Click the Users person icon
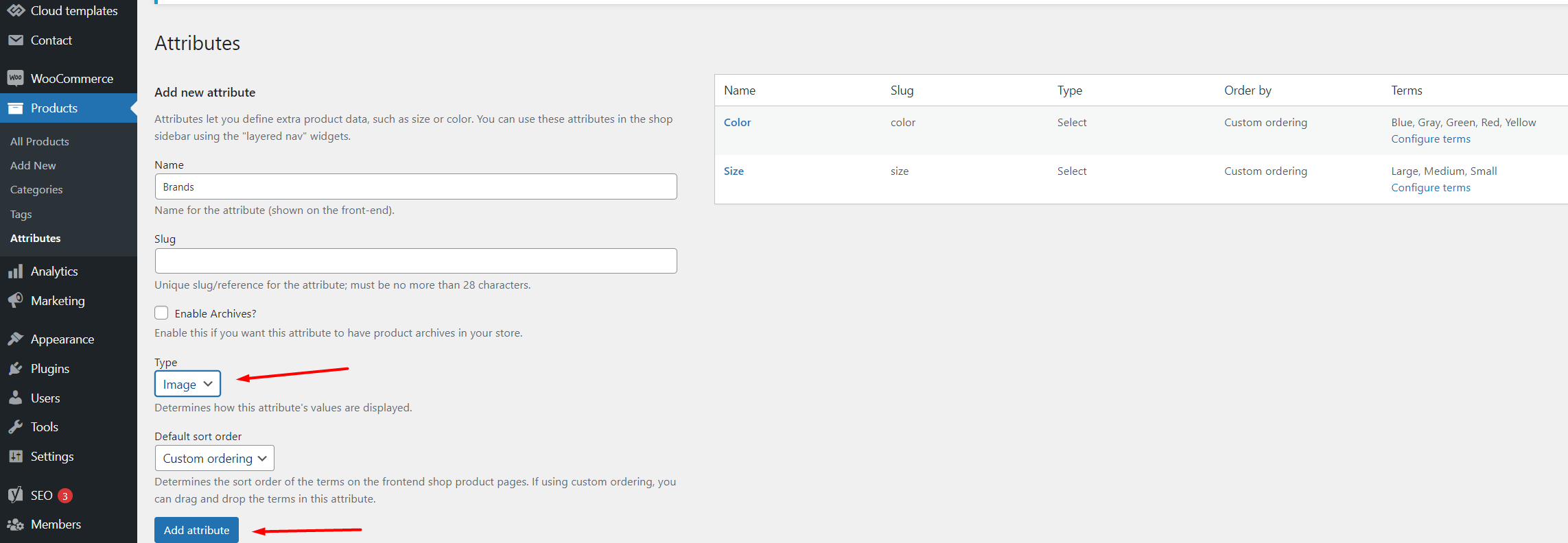This screenshot has height=543, width=1568. coord(16,398)
